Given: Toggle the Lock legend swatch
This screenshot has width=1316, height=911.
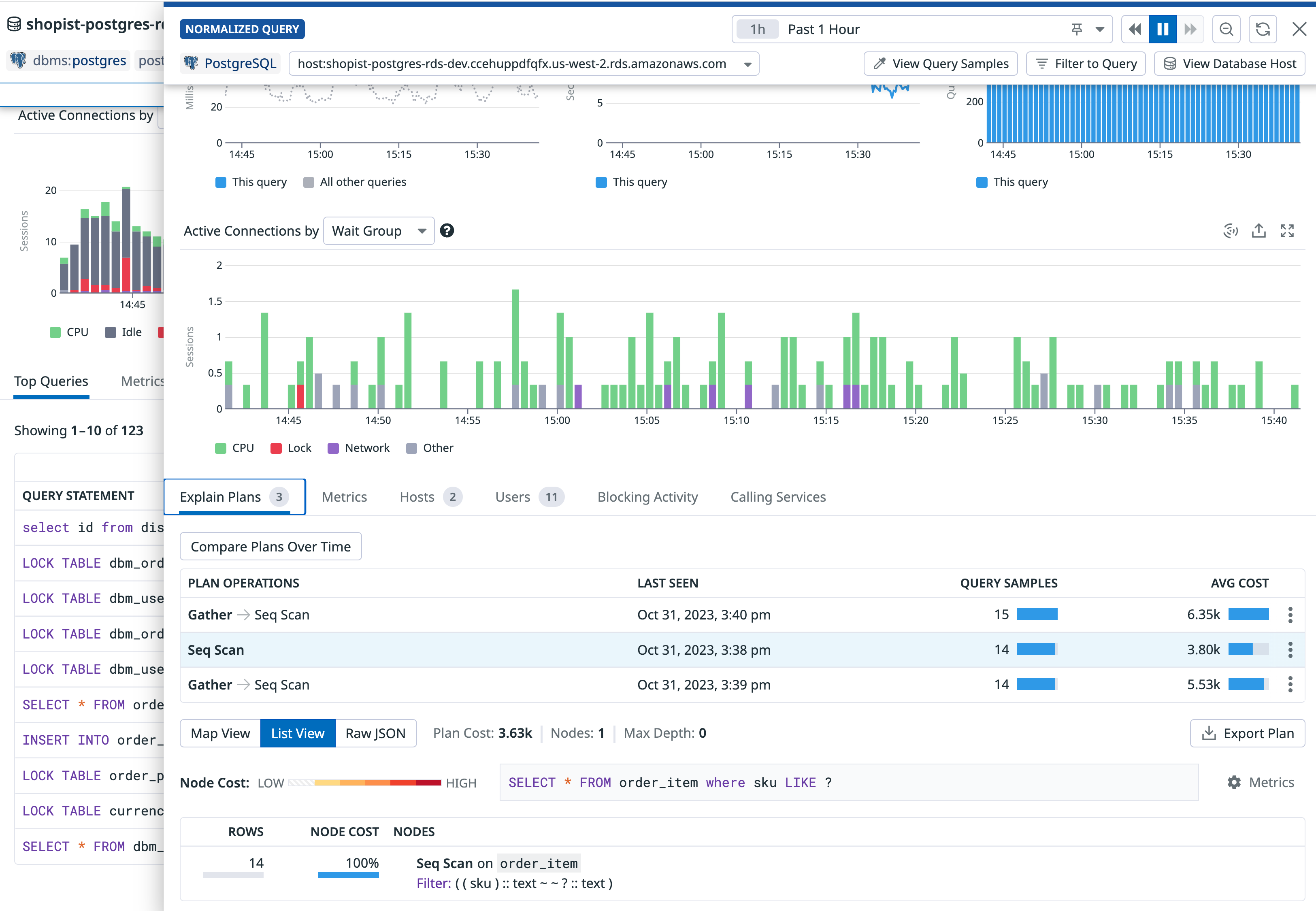Looking at the screenshot, I should click(276, 448).
